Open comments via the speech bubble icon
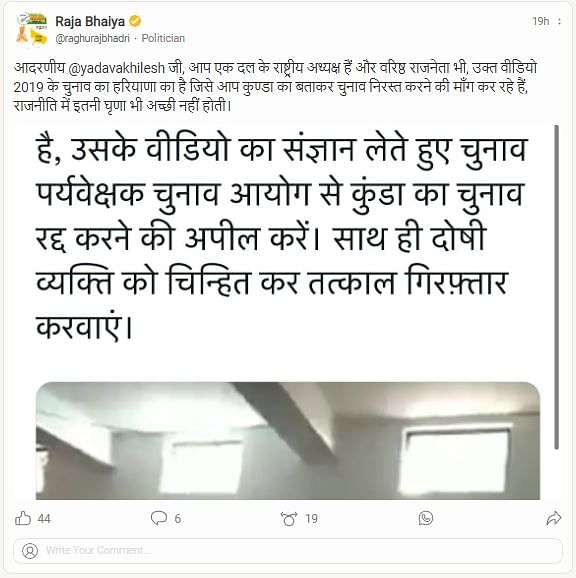The width and height of the screenshot is (576, 578). (159, 518)
